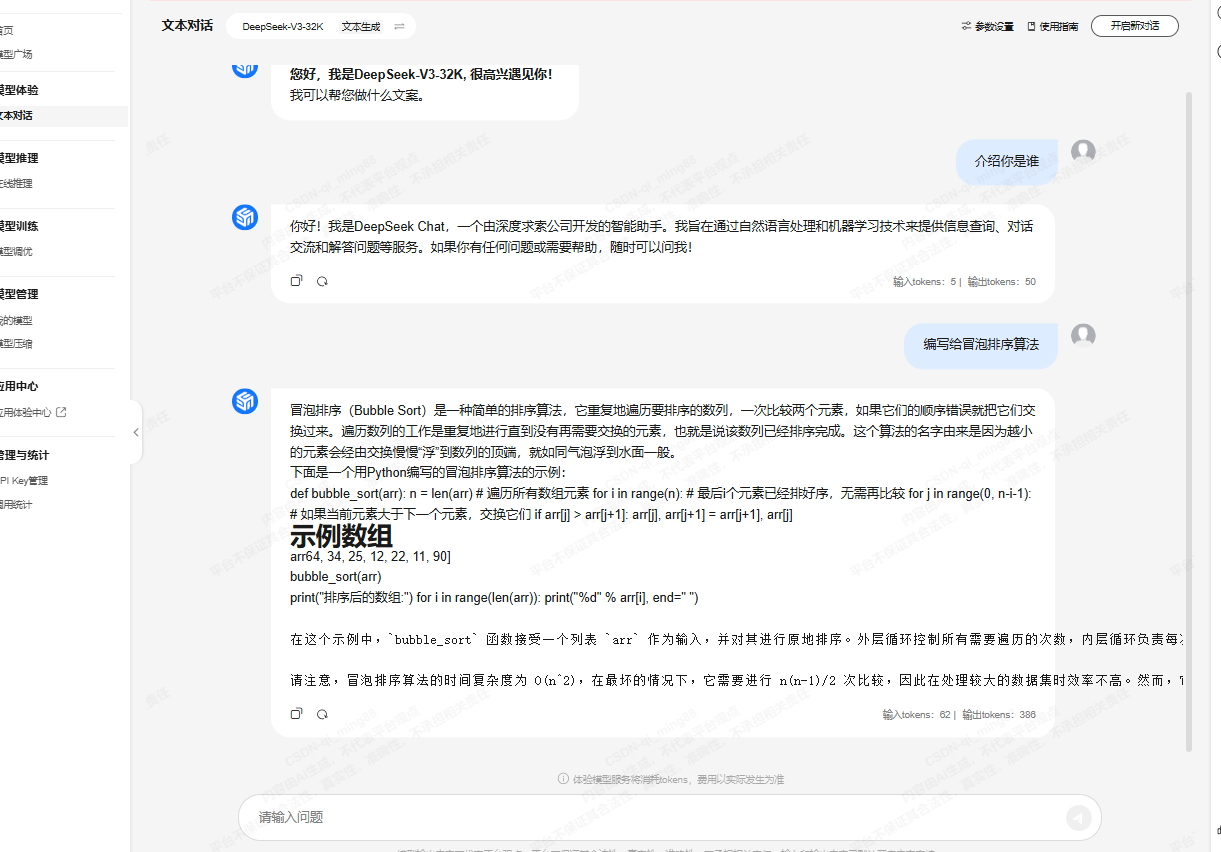Start a new chat with 开启新对话
1221x852 pixels.
coord(1135,26)
